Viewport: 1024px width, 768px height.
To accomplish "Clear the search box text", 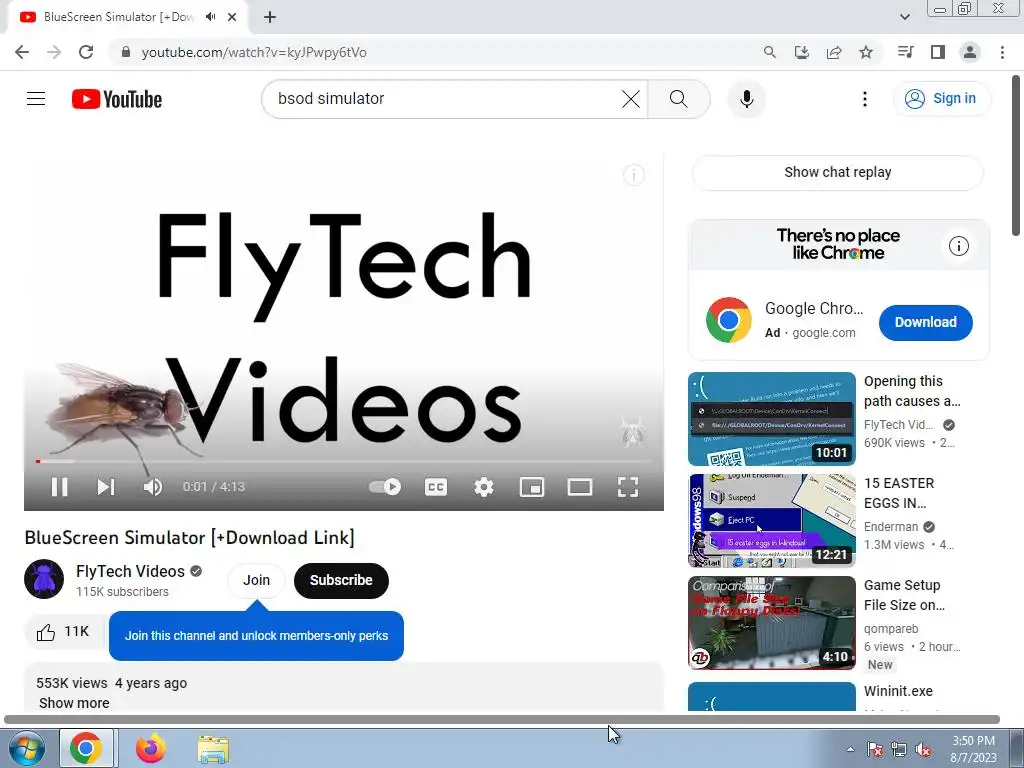I will 631,99.
